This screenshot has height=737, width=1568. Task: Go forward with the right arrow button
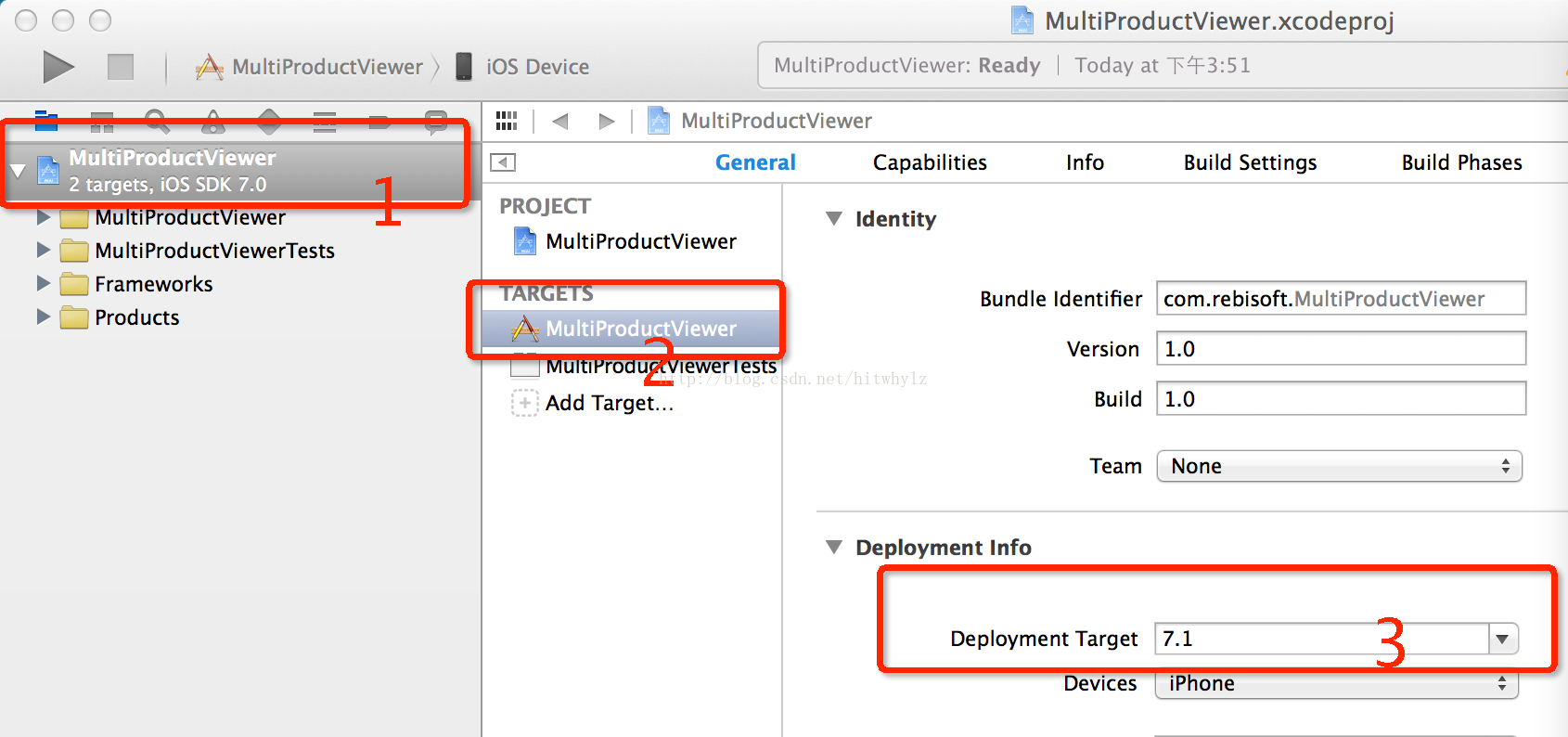(x=607, y=121)
